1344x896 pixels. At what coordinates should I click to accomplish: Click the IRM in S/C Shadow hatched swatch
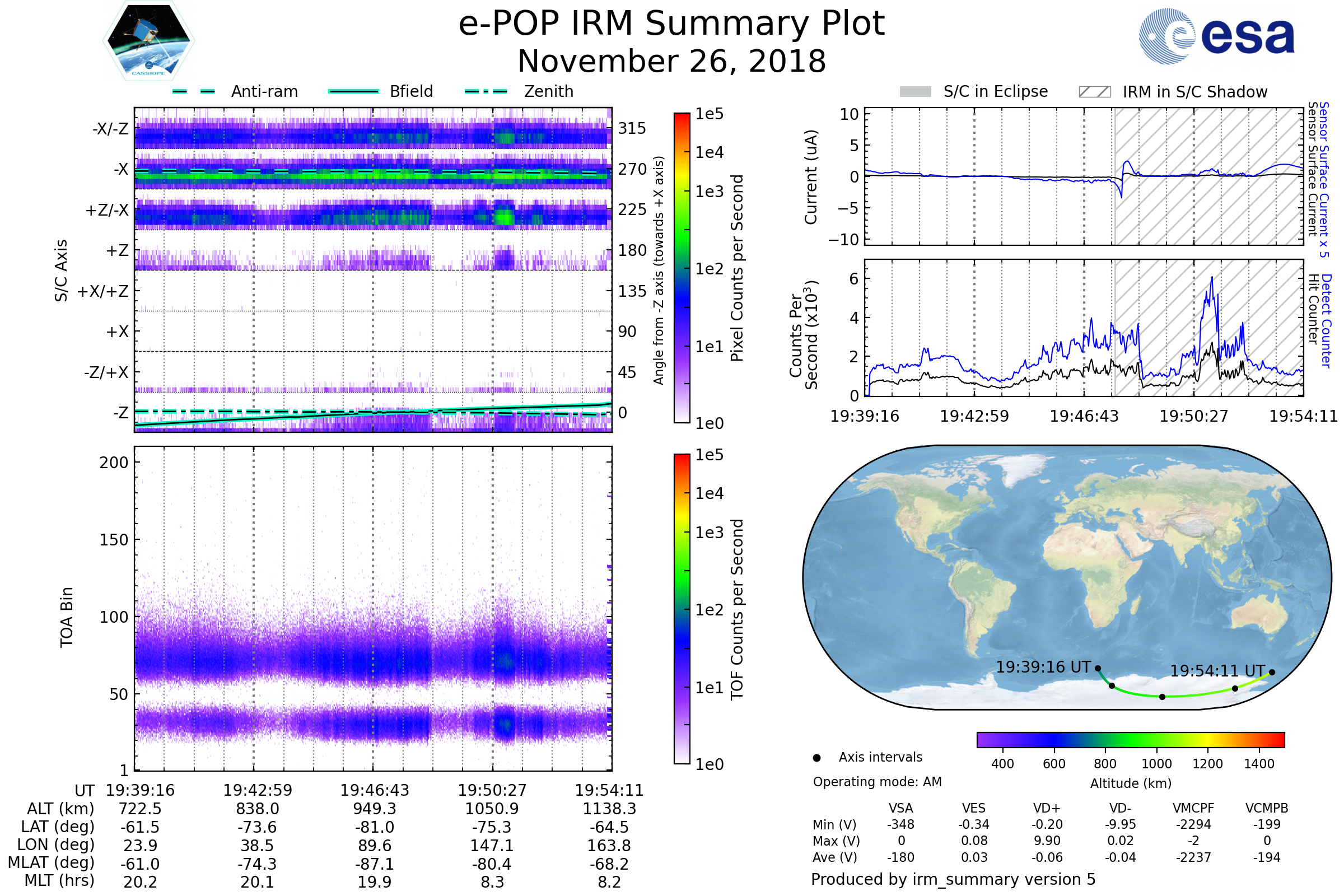tap(1094, 92)
